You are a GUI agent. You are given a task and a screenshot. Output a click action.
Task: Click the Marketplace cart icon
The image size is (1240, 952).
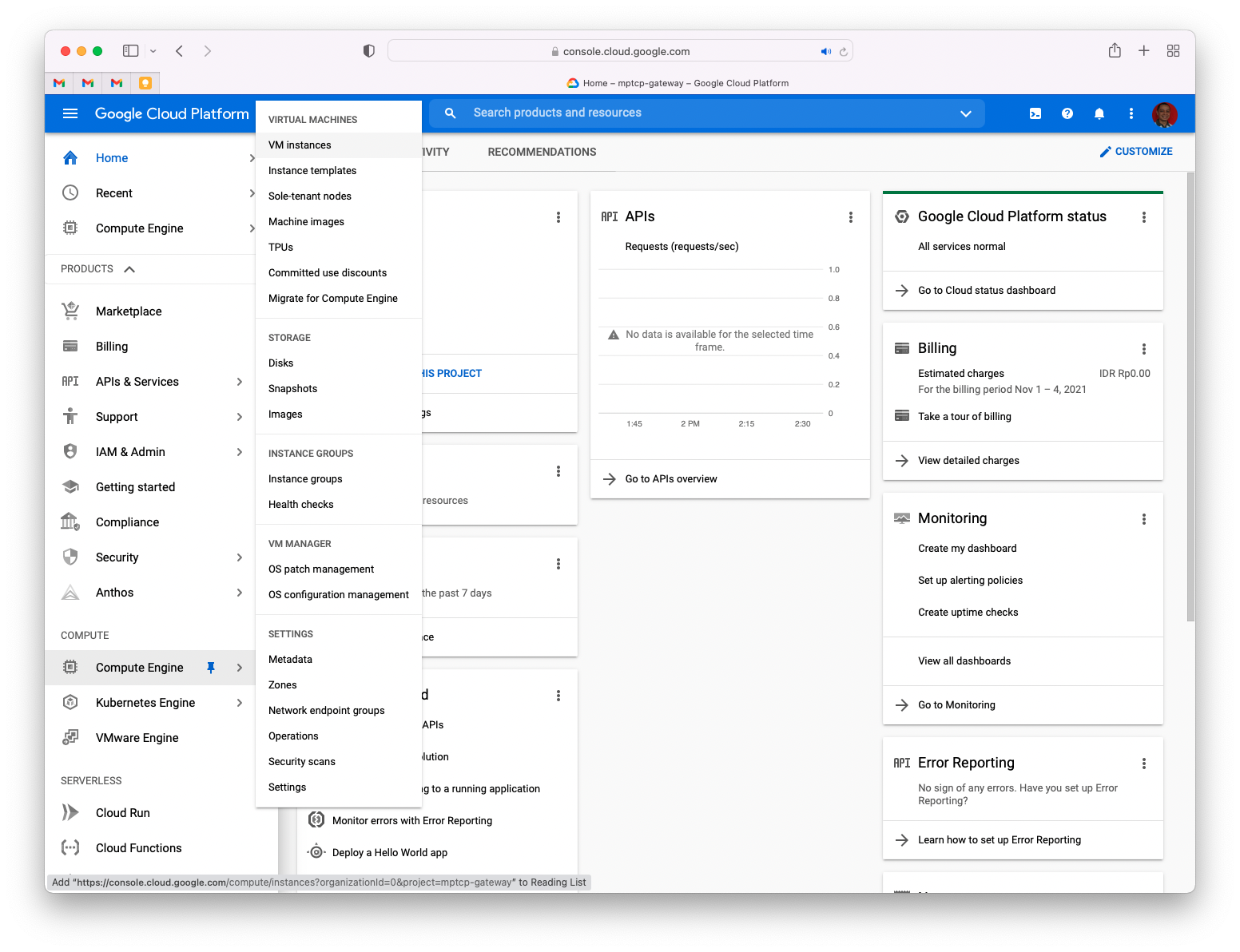click(x=70, y=311)
